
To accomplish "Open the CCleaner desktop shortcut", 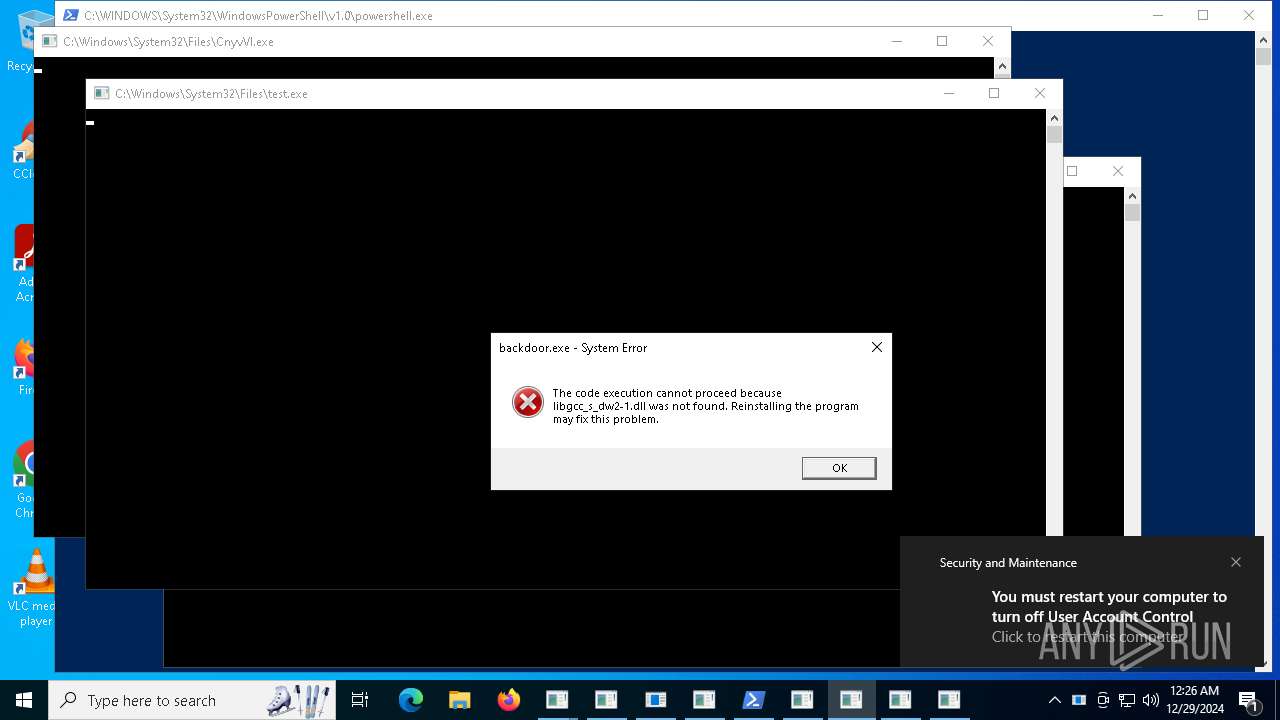I will (24, 150).
